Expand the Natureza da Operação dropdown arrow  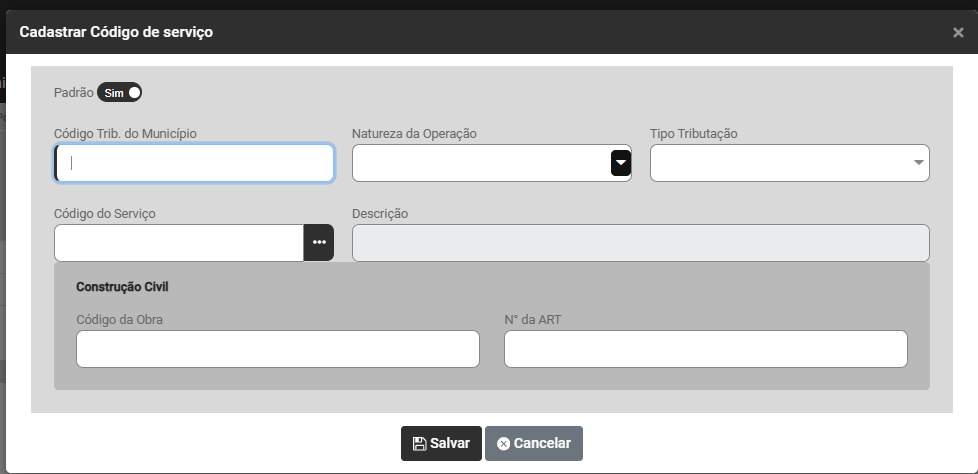pyautogui.click(x=621, y=163)
